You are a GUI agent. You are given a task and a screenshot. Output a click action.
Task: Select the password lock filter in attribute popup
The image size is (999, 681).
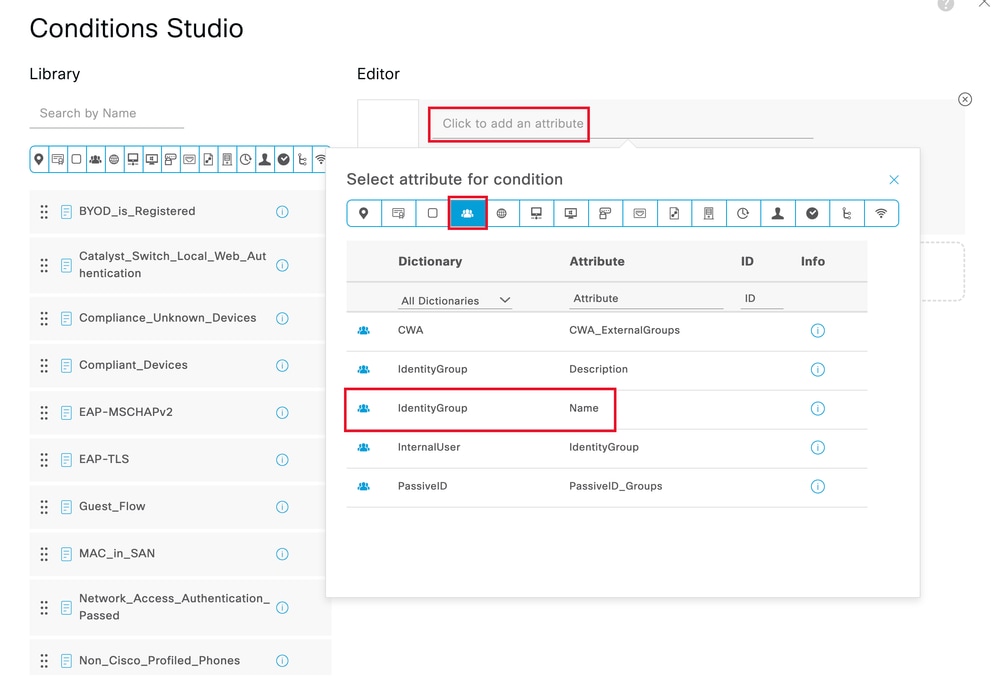pos(605,213)
